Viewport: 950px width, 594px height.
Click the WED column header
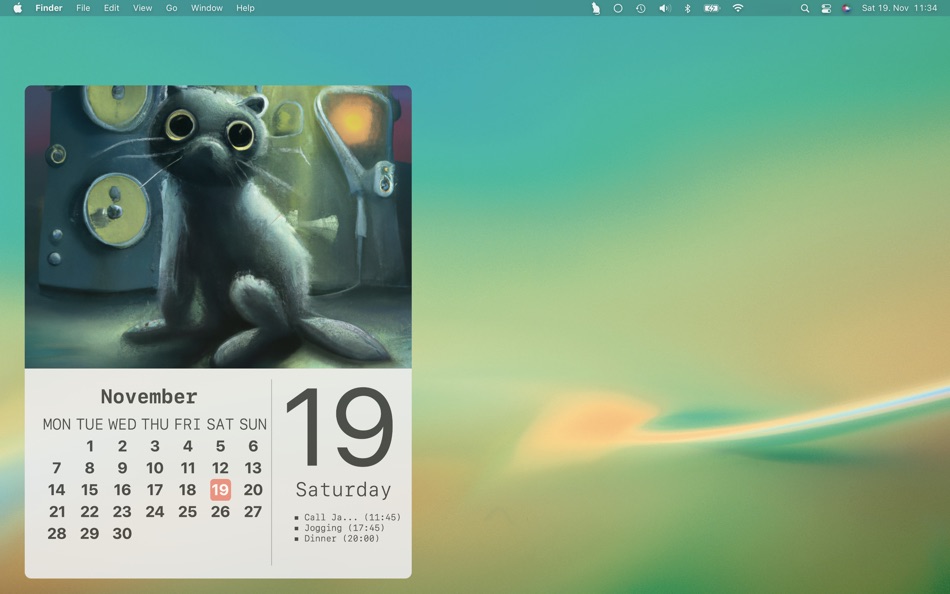coord(122,424)
